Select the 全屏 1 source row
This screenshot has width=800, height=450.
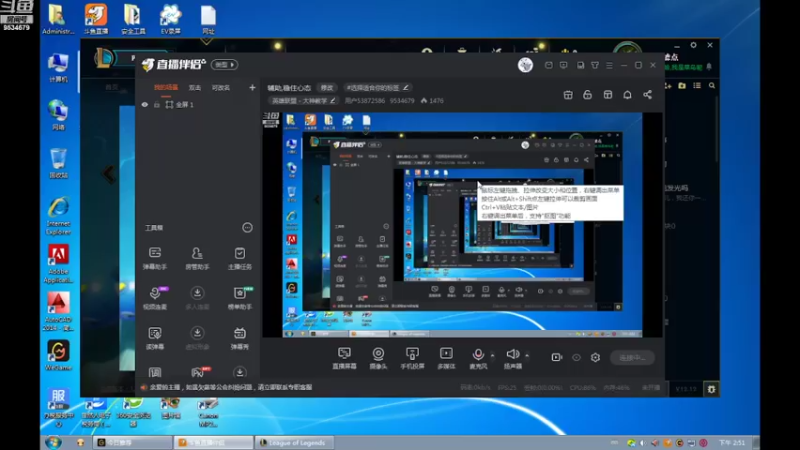point(197,105)
